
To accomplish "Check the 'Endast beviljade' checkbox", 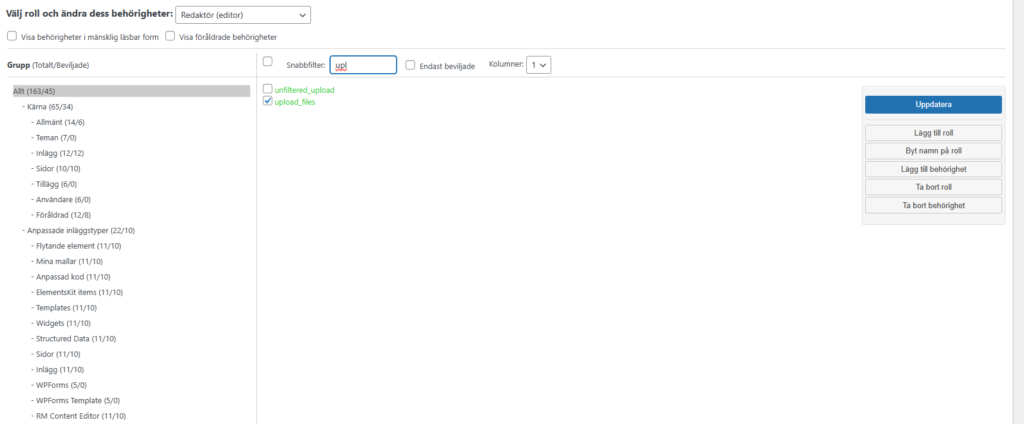I will click(410, 64).
